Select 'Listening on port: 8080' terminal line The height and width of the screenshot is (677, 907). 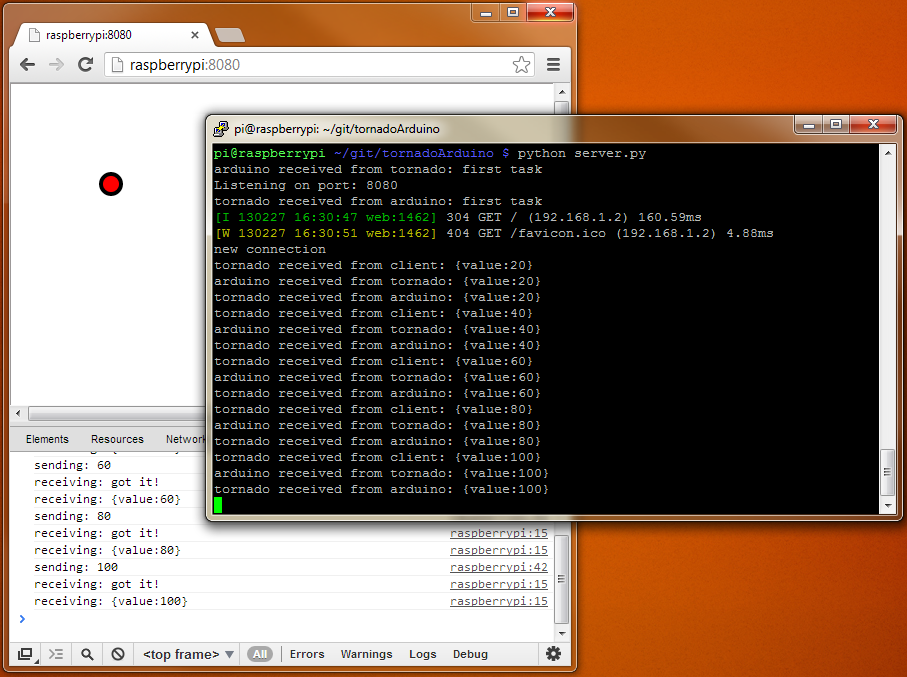(305, 185)
